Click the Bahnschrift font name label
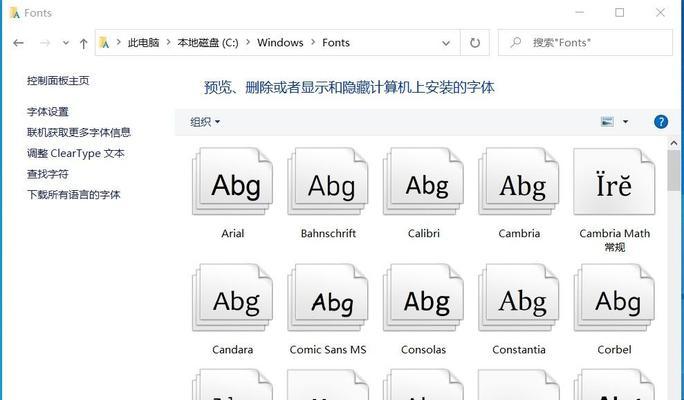684x400 pixels. pyautogui.click(x=328, y=233)
